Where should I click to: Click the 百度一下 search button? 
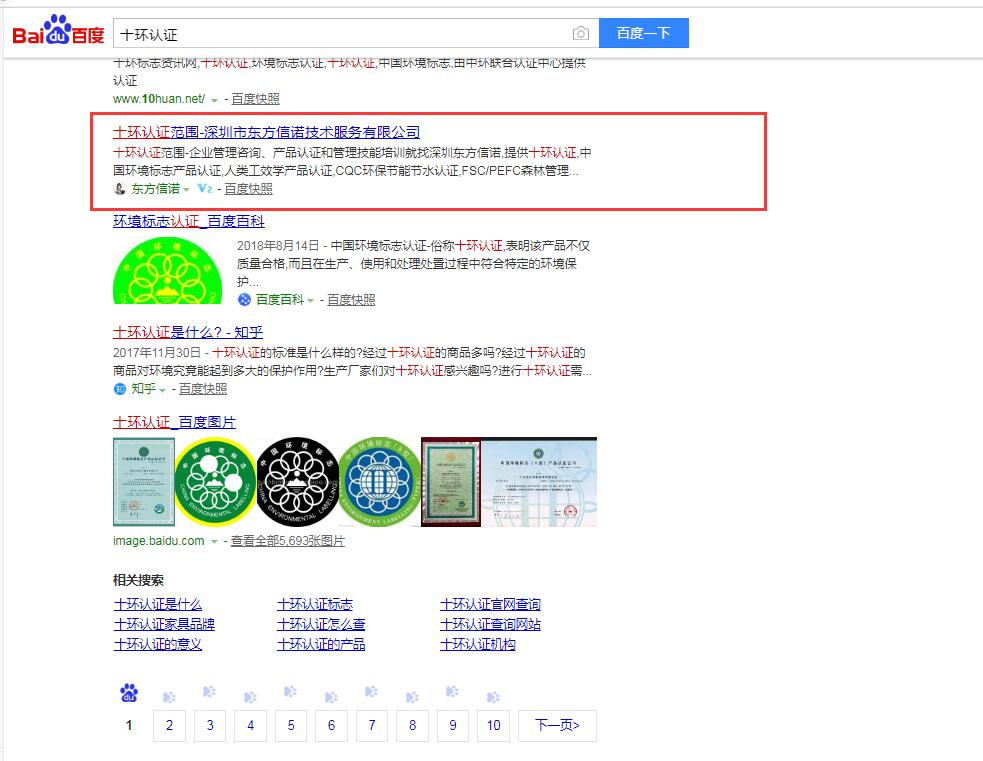coord(644,33)
